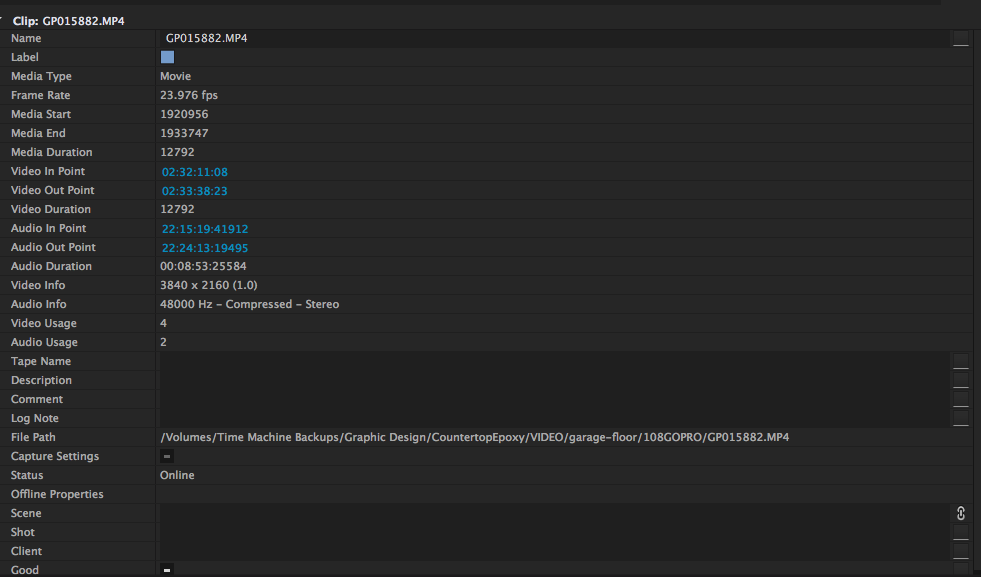981x577 pixels.
Task: Click into the Comment field
Action: [554, 399]
